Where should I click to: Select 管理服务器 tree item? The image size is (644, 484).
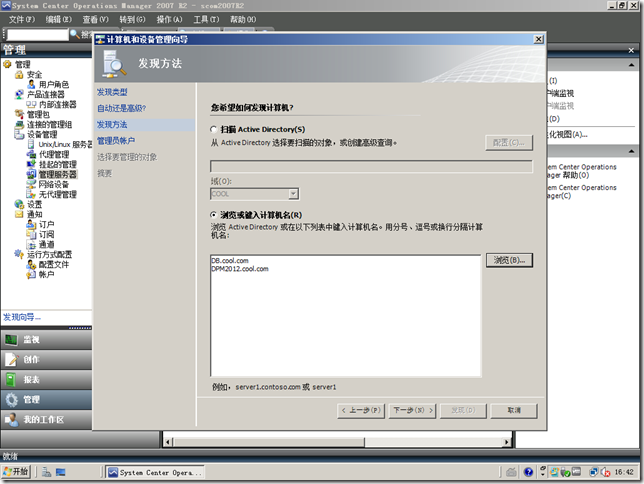coord(58,174)
